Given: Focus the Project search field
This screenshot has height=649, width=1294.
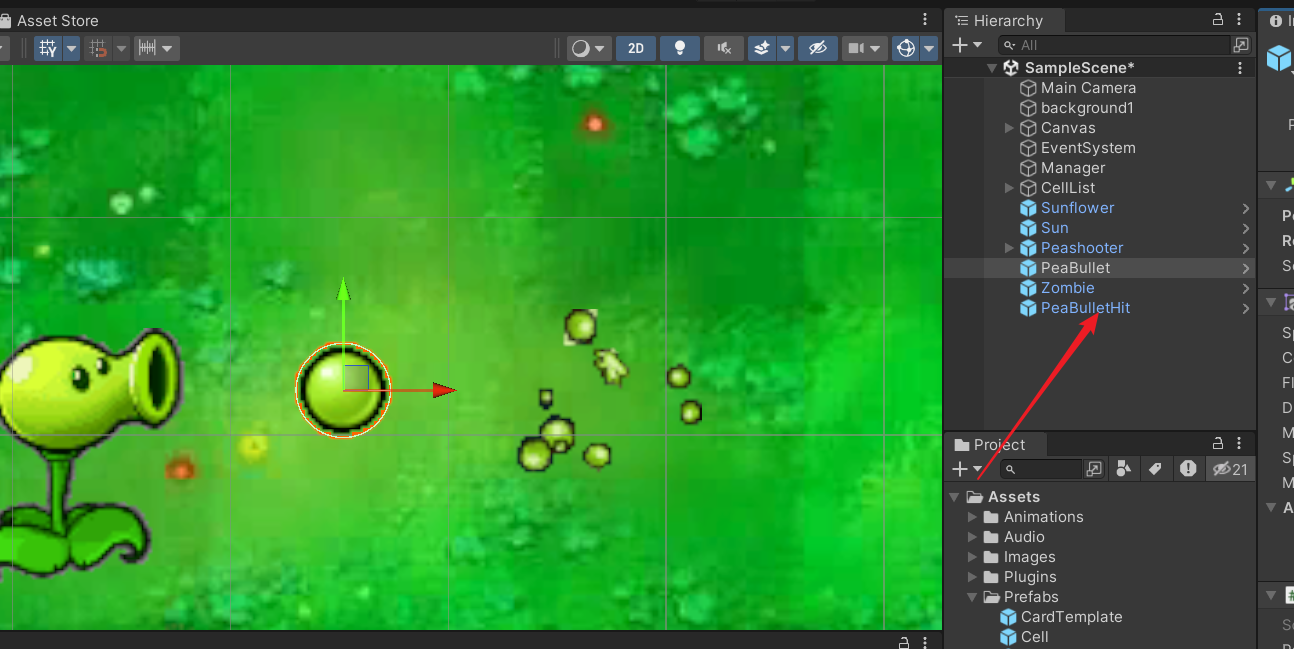Looking at the screenshot, I should pyautogui.click(x=1041, y=469).
